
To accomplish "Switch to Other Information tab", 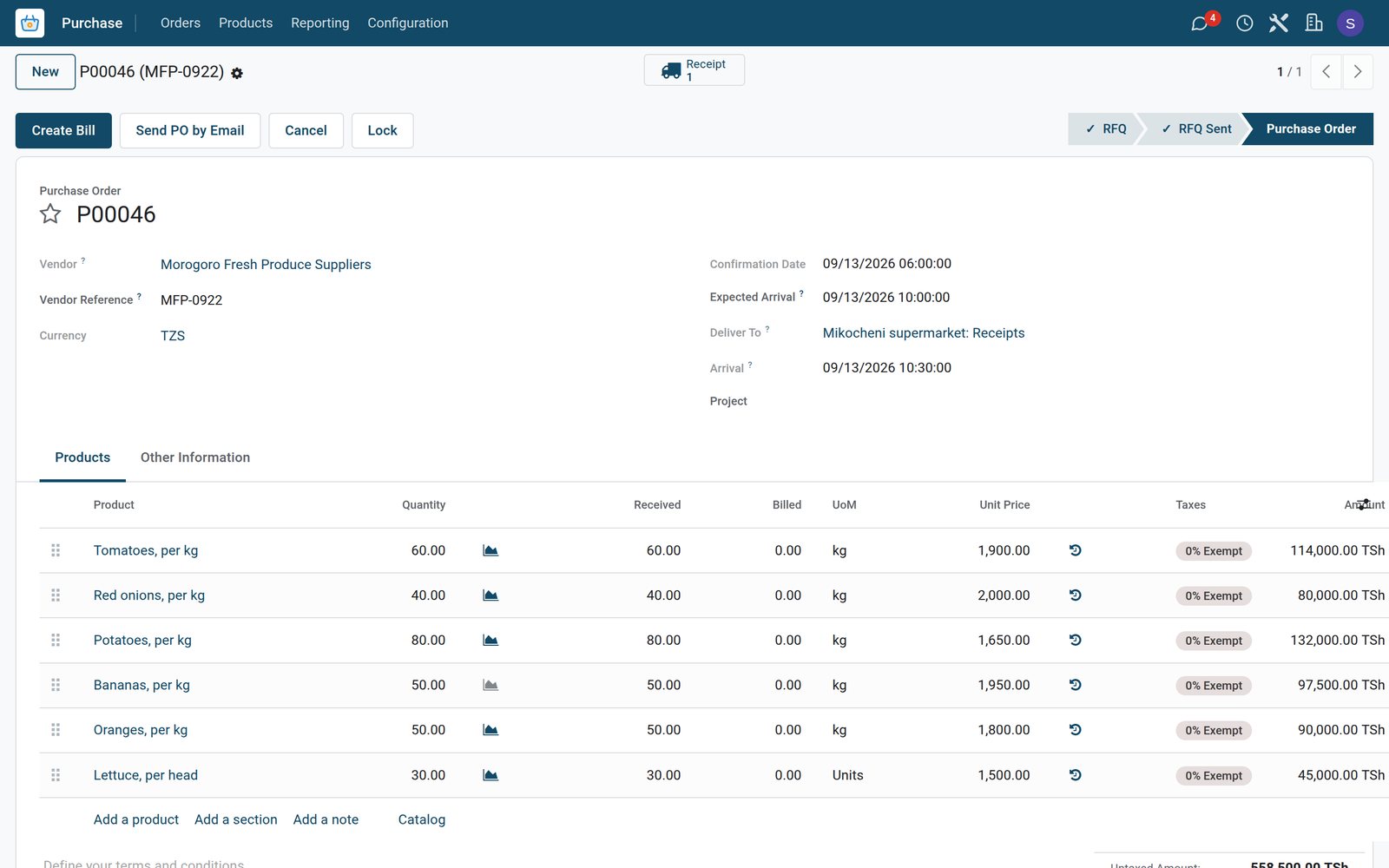I will point(195,457).
